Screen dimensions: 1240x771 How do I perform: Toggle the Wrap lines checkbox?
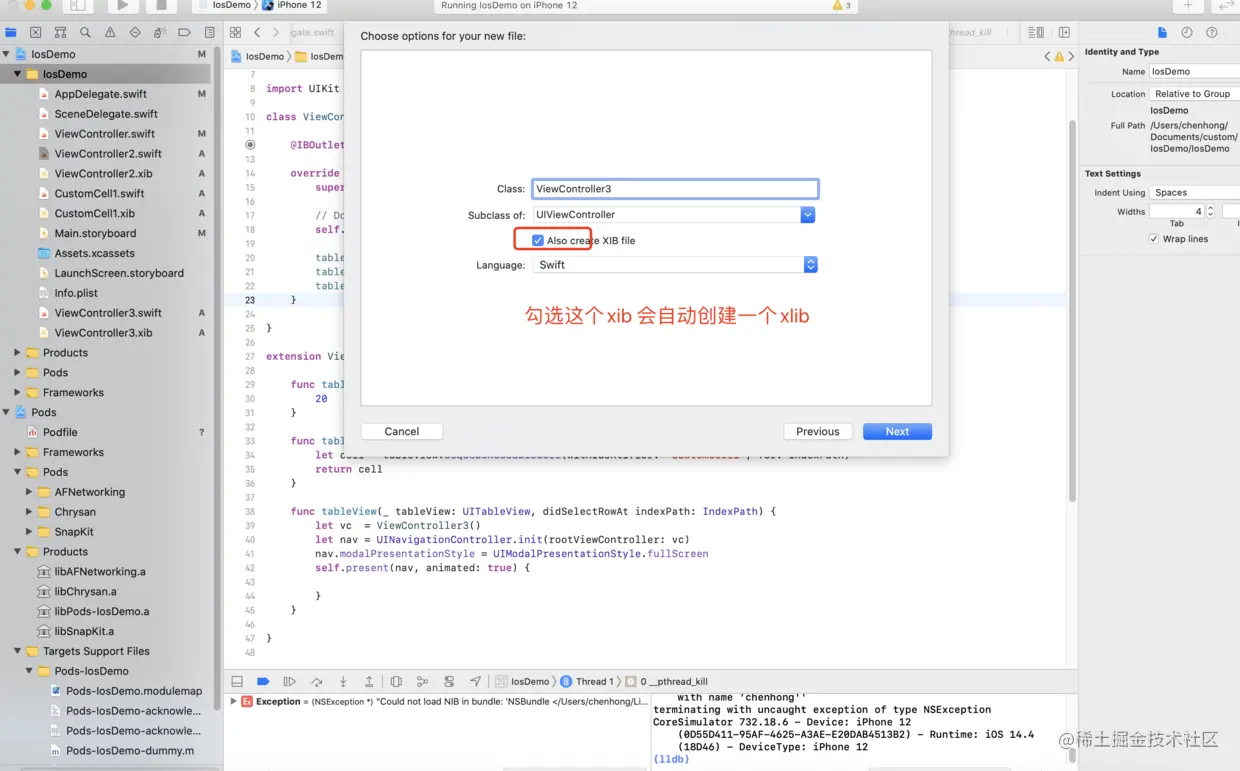click(1154, 239)
